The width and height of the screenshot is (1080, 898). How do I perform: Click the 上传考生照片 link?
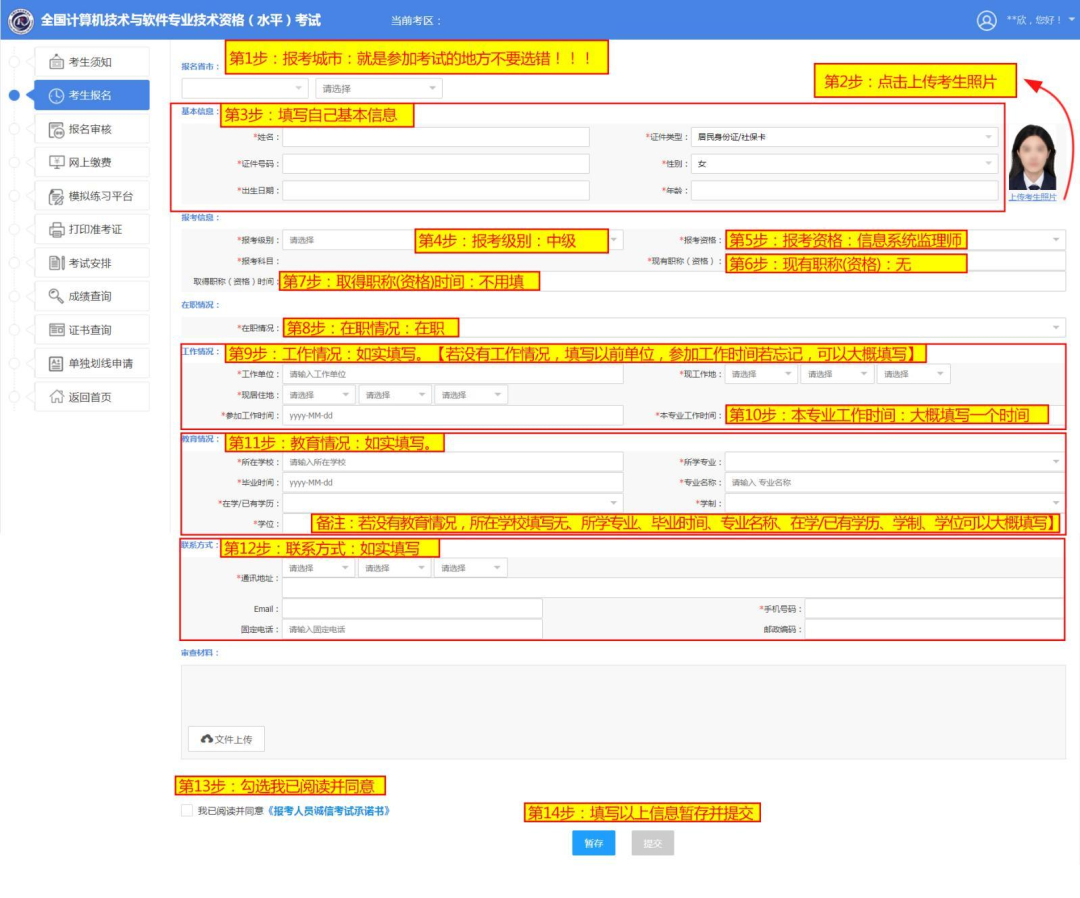pyautogui.click(x=1032, y=197)
